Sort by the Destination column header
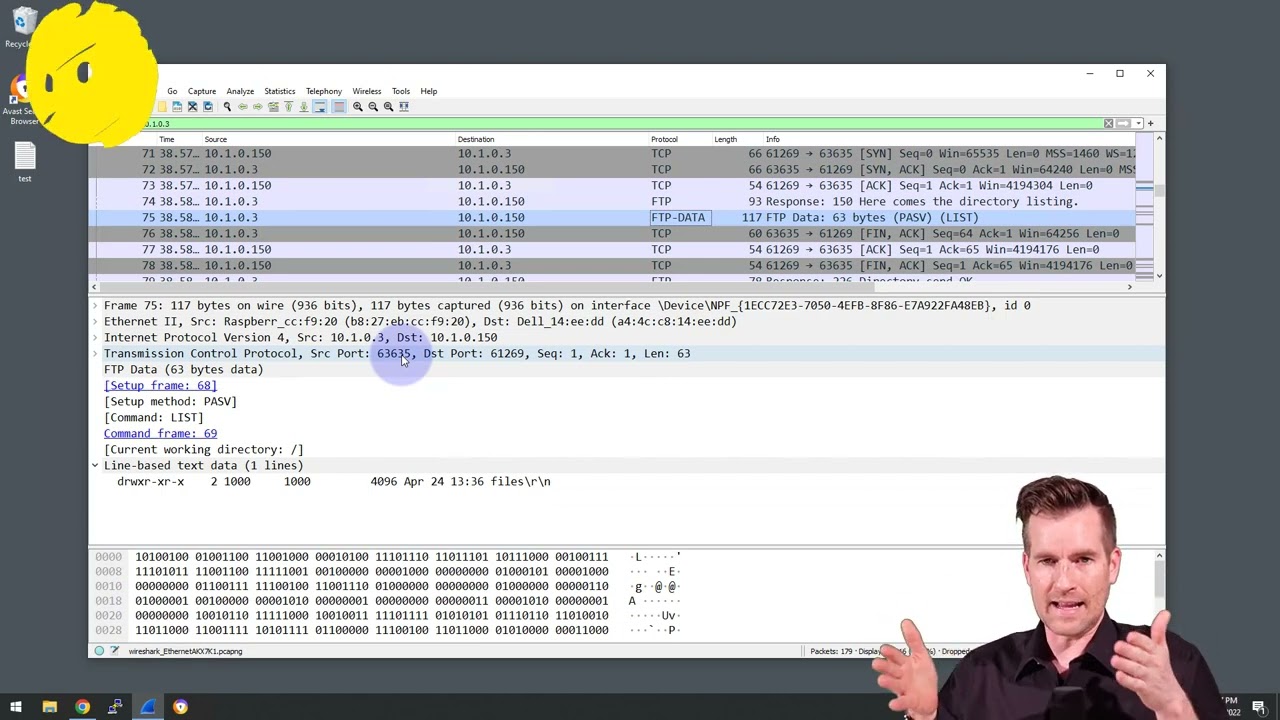The height and width of the screenshot is (720, 1280). (x=476, y=140)
